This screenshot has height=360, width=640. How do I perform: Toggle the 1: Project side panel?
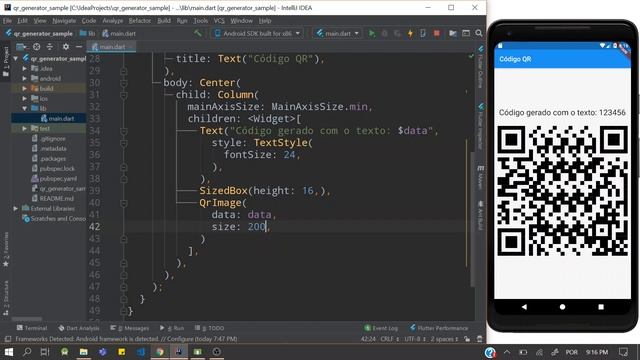tap(6, 61)
